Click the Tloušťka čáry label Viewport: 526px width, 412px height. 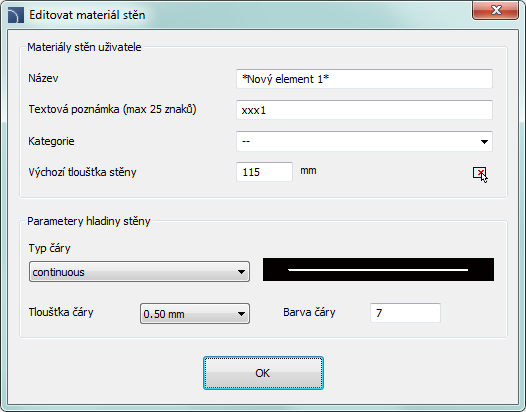[61, 312]
